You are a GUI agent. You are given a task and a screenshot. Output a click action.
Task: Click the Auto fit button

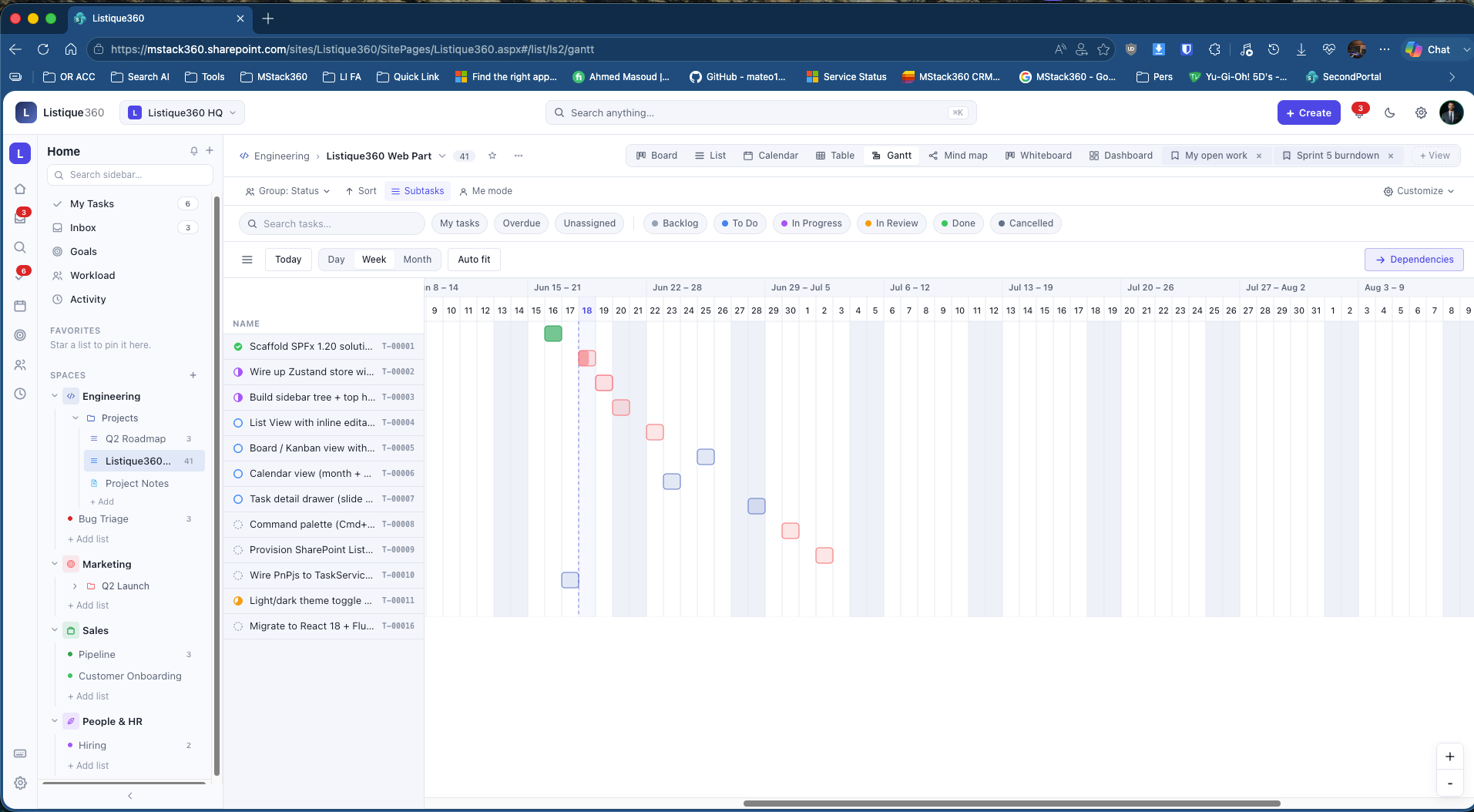pyautogui.click(x=474, y=260)
